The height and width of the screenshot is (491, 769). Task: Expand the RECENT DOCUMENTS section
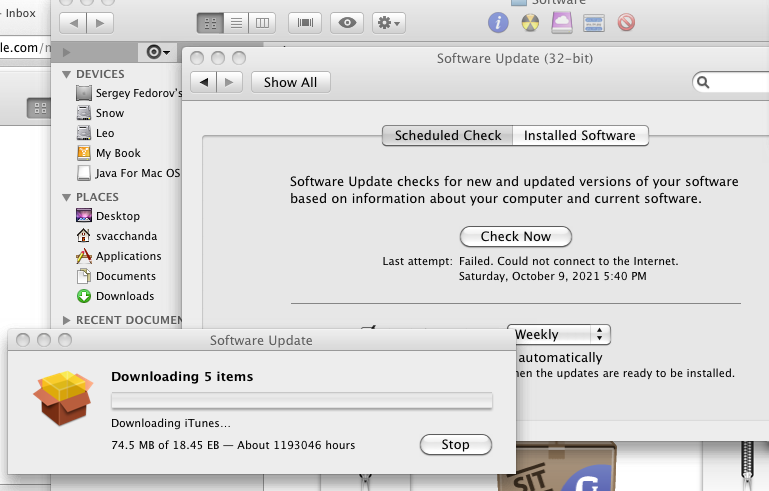[x=67, y=320]
